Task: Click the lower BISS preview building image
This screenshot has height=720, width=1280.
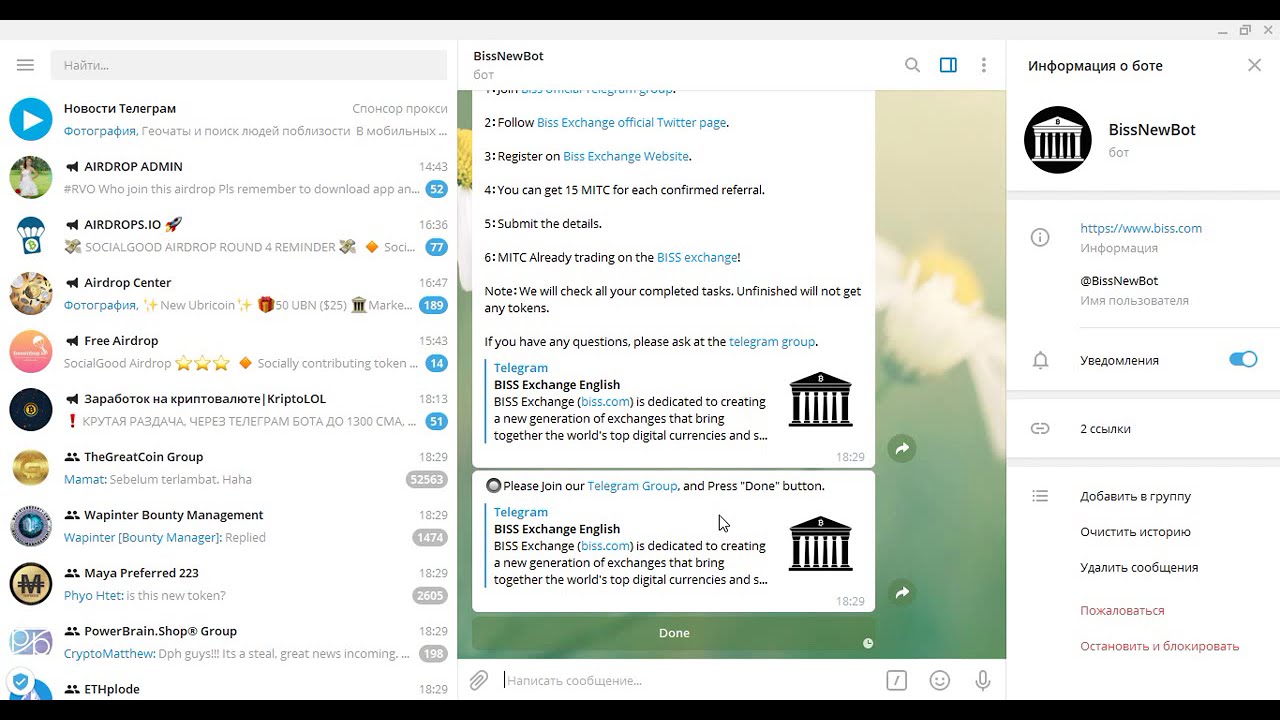Action: click(821, 543)
